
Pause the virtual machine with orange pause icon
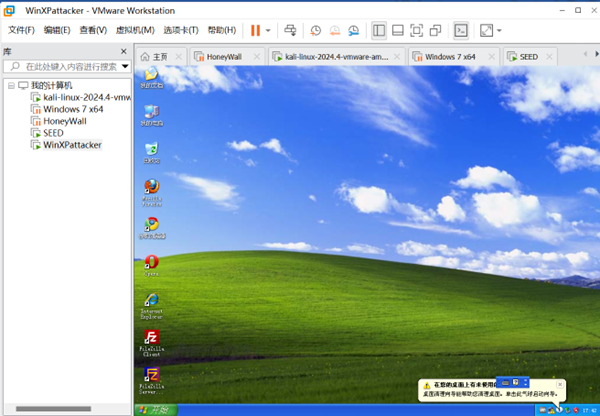(255, 30)
